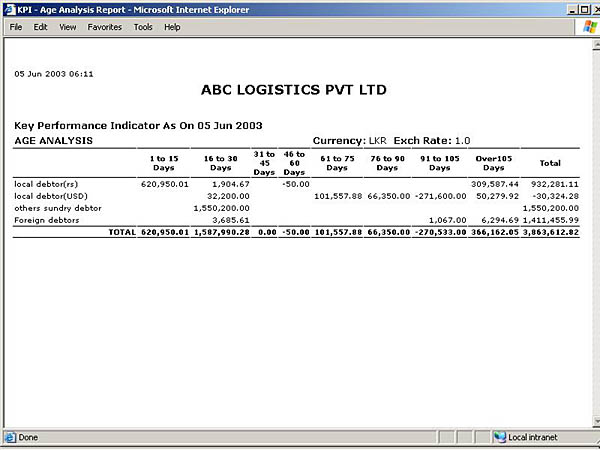Click the others sundry debtor row label

[58, 208]
